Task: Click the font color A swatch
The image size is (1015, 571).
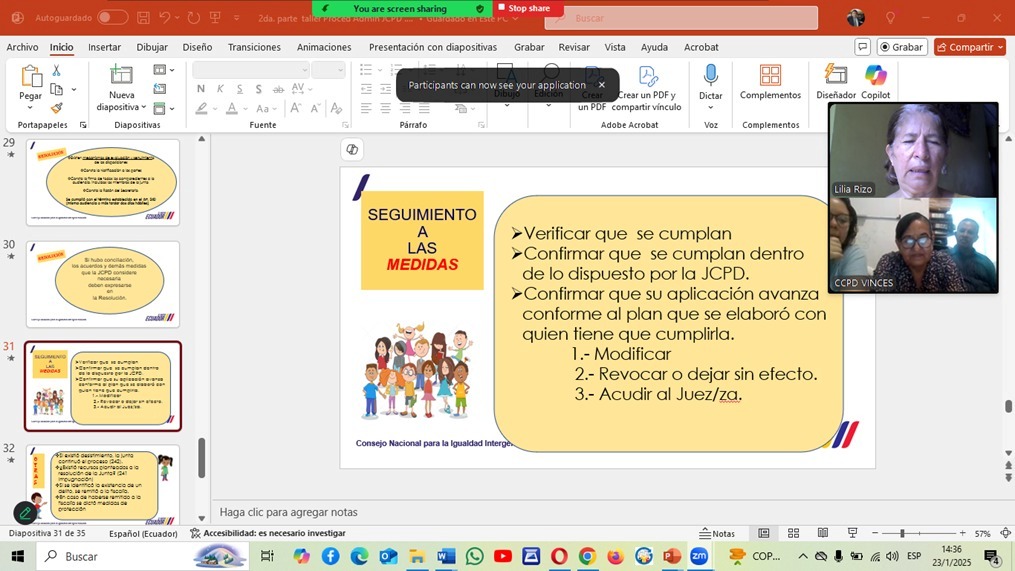Action: click(231, 109)
